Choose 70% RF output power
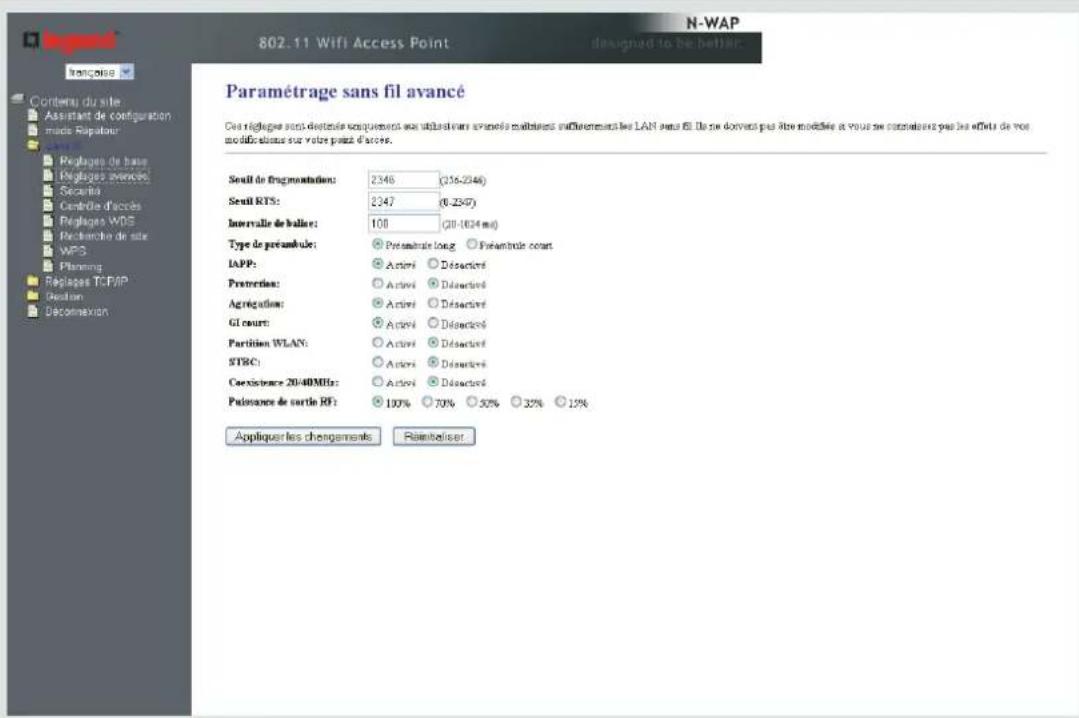1079x718 pixels. point(427,401)
